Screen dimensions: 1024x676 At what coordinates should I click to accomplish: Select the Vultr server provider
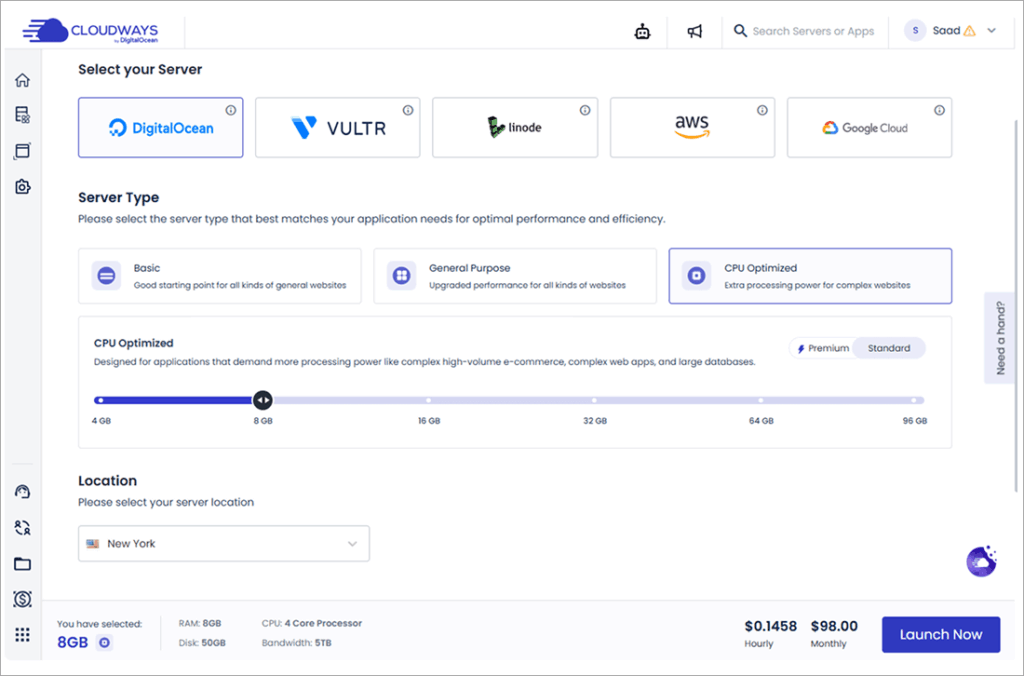pyautogui.click(x=337, y=128)
